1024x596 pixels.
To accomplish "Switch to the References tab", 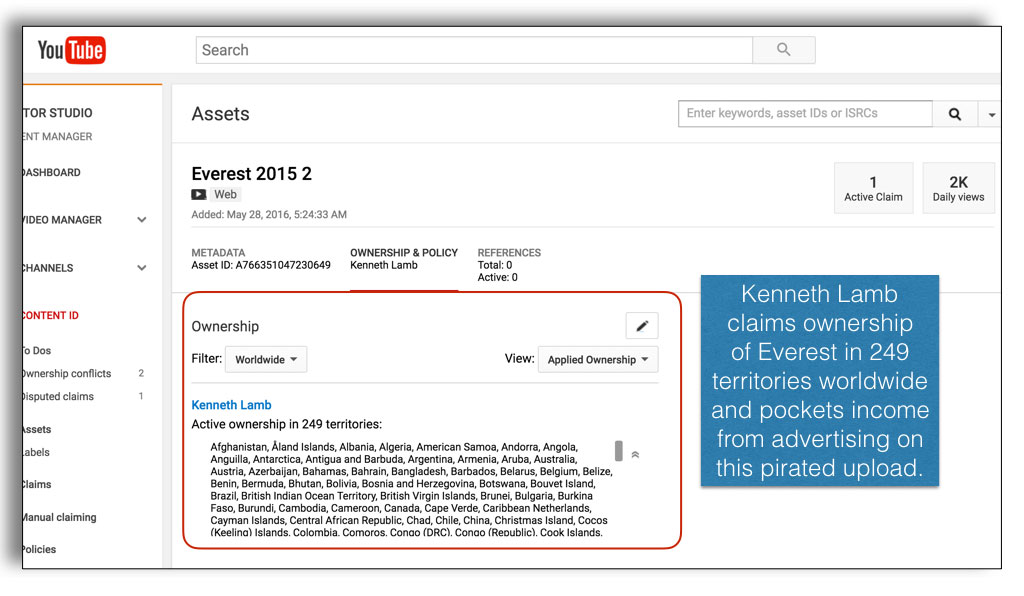I will point(509,264).
